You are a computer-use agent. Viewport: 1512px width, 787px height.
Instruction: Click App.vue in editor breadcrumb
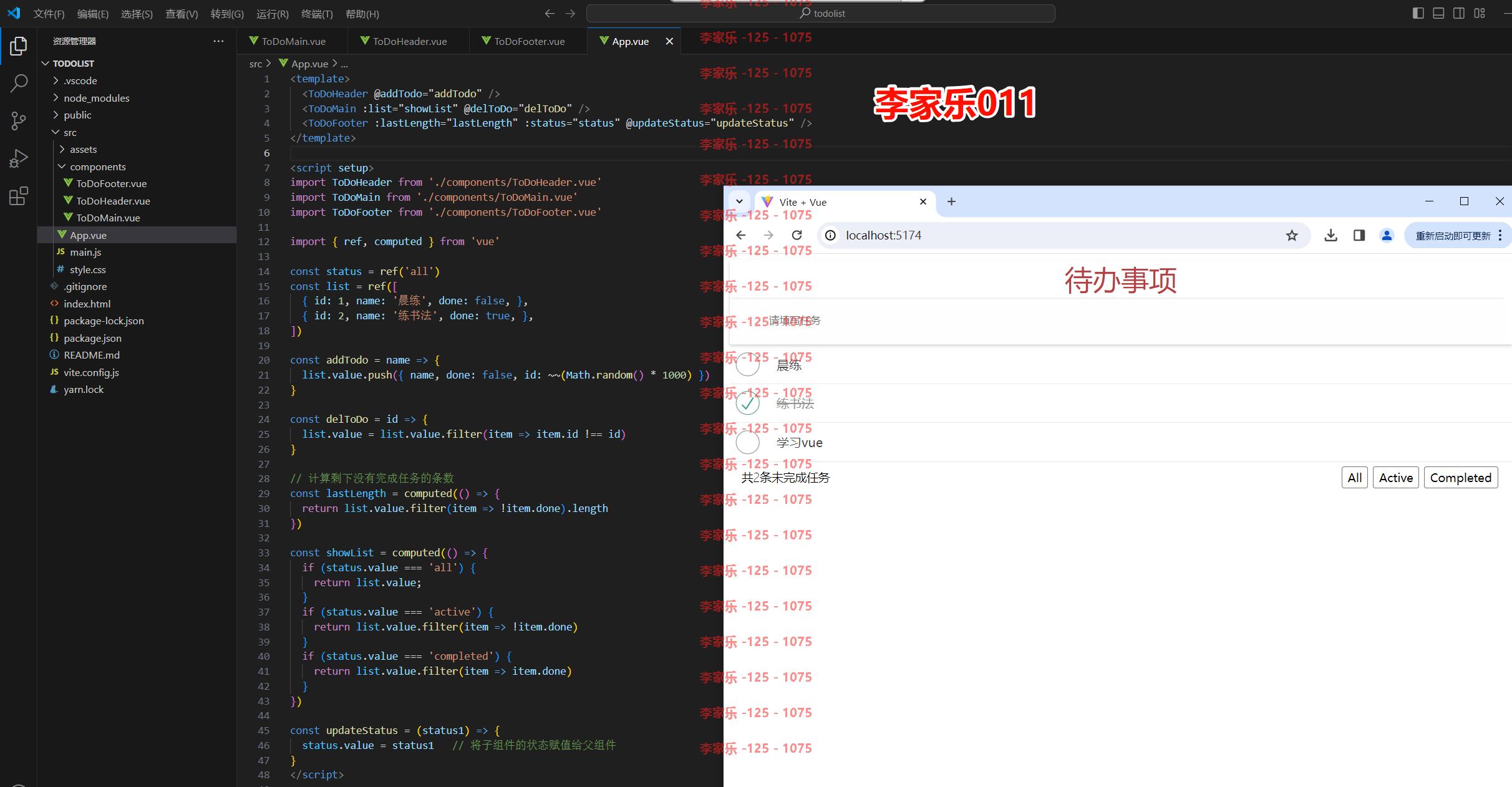[309, 64]
